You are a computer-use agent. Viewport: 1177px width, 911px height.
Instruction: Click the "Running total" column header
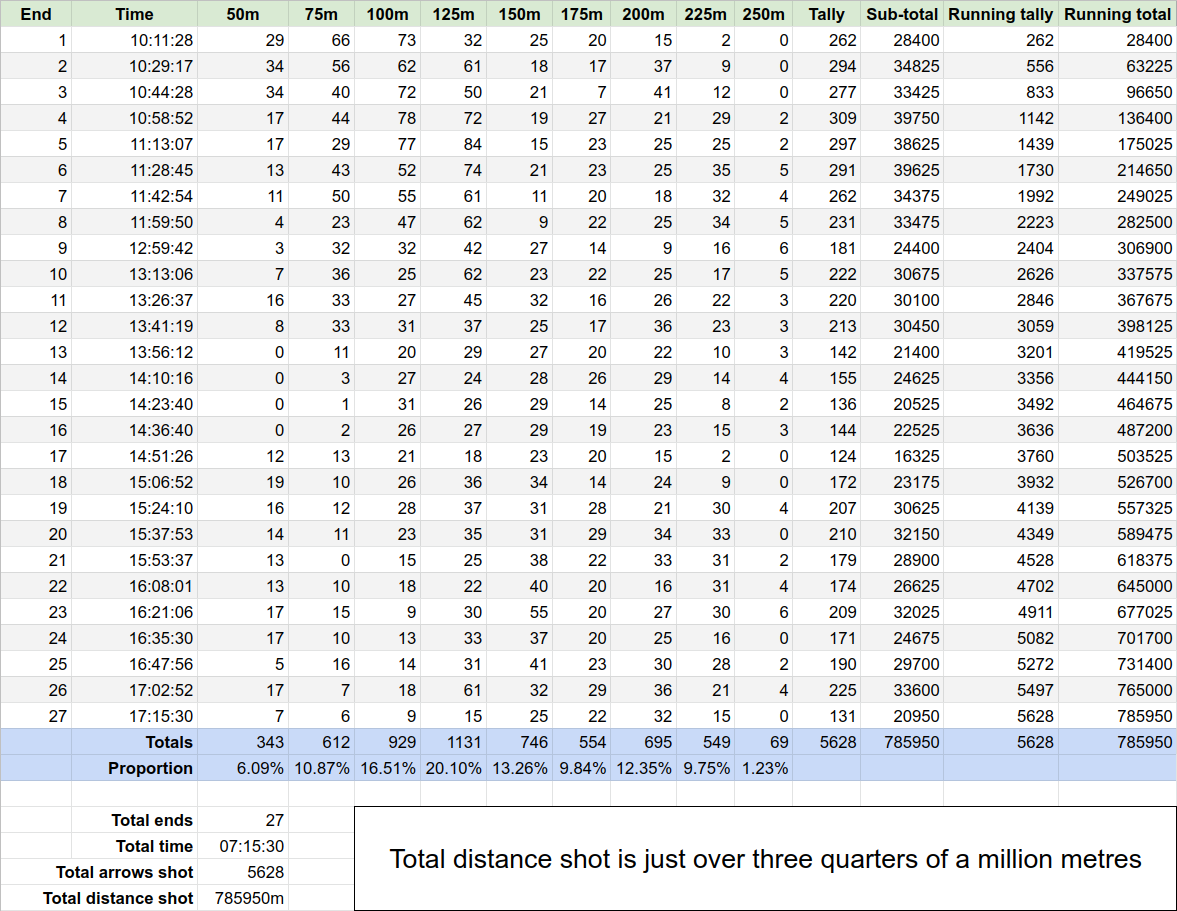pyautogui.click(x=1117, y=14)
